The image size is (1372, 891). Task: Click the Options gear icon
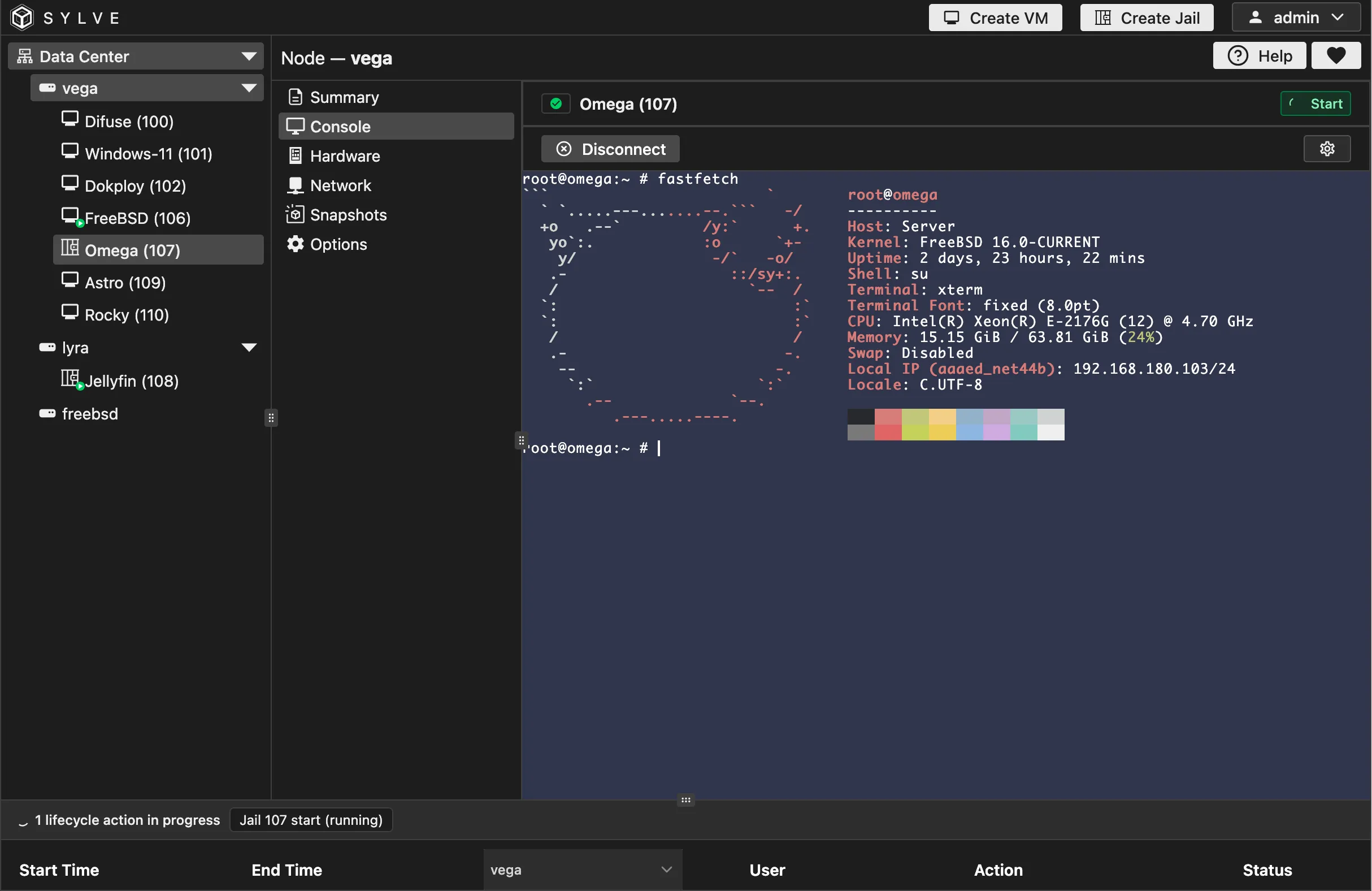click(295, 244)
